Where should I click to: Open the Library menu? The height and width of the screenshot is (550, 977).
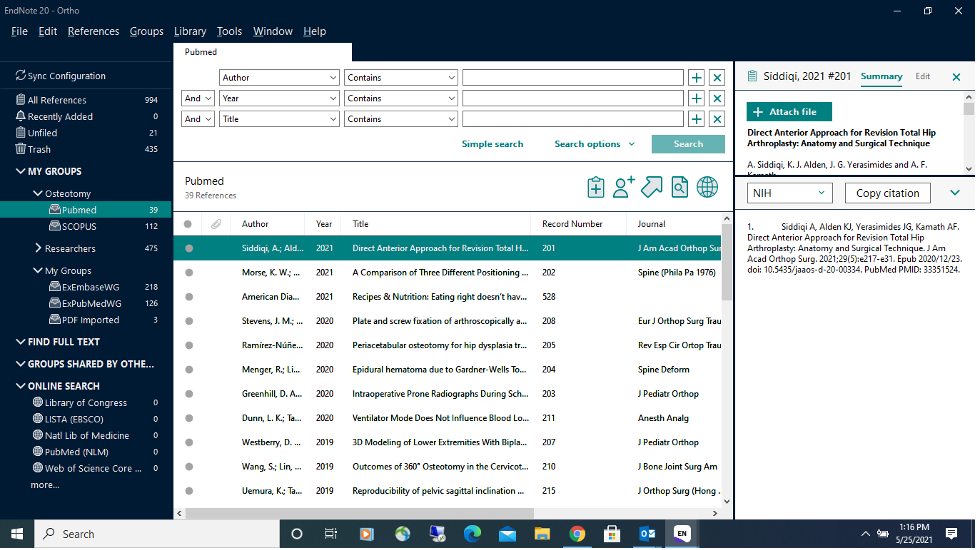coord(190,31)
